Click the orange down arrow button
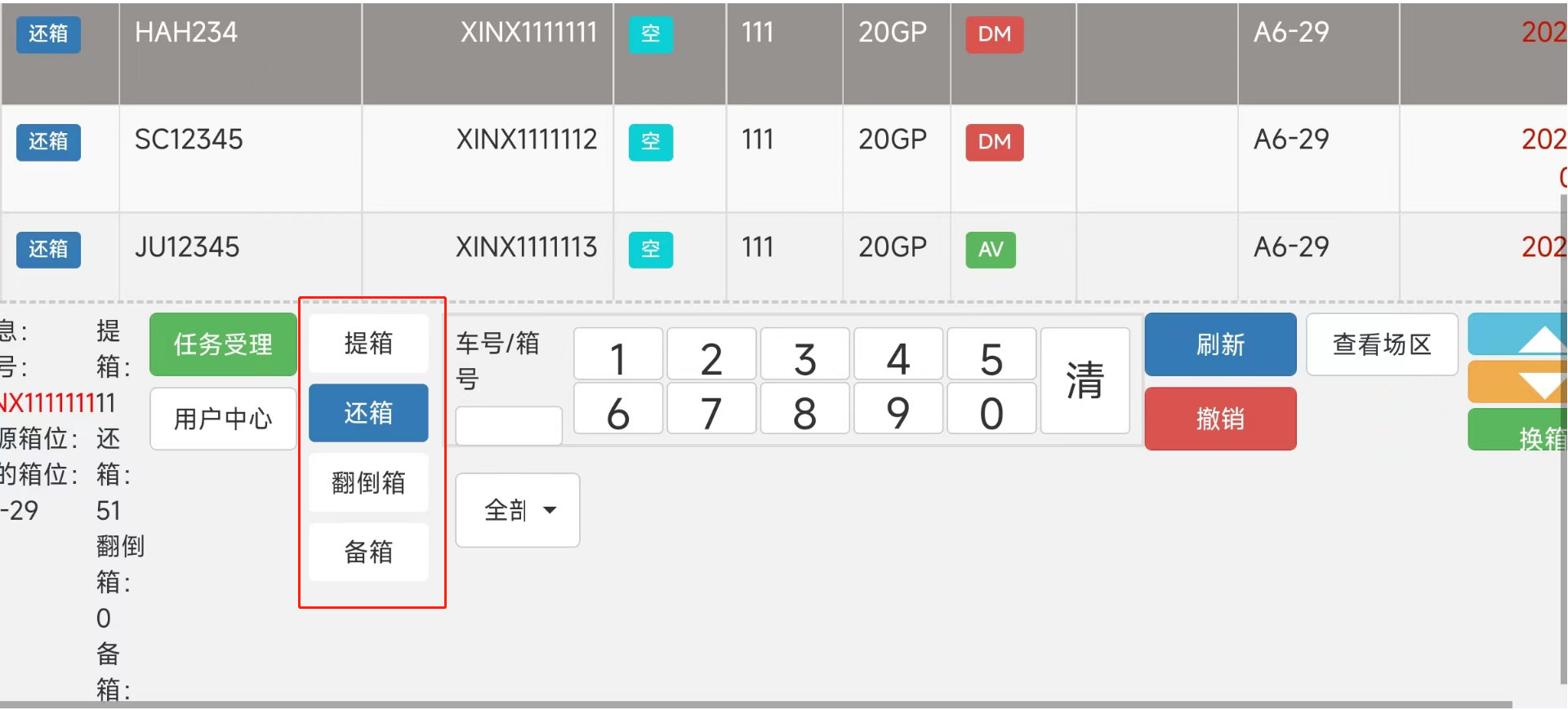Screen dimensions: 1568x710 [1517, 383]
